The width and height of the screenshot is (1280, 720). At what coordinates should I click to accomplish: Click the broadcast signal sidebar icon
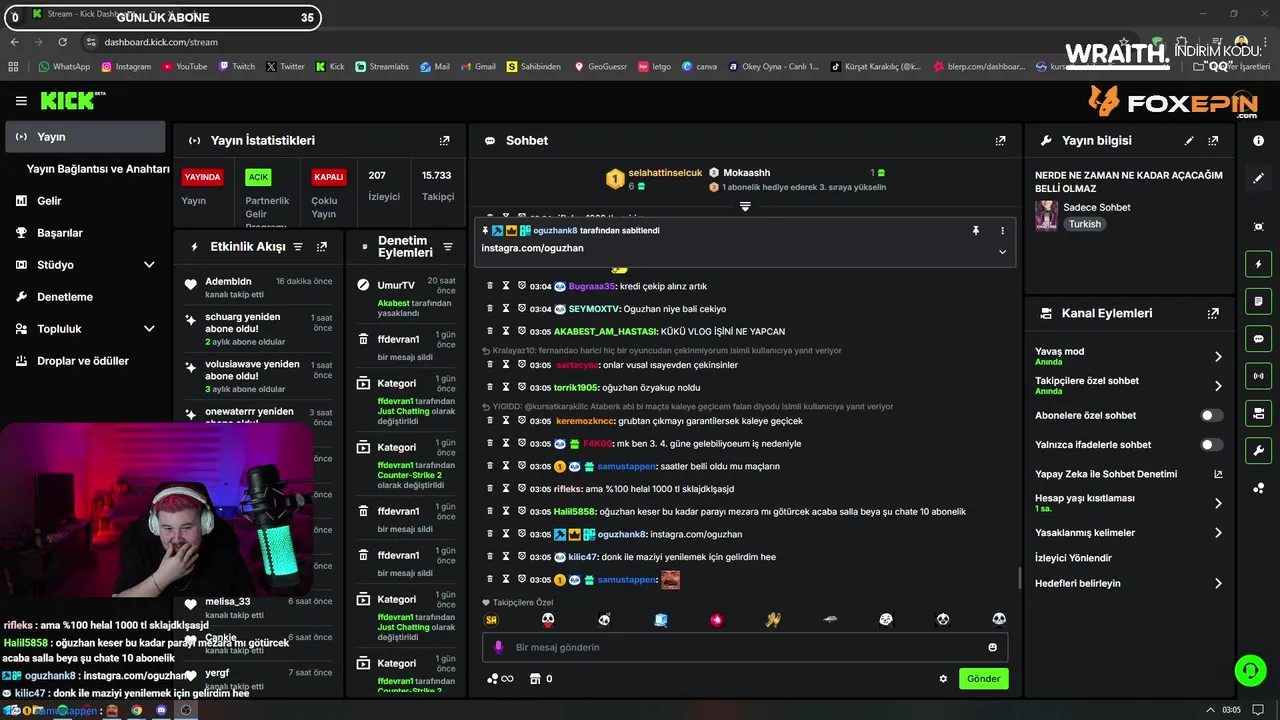pos(1258,376)
